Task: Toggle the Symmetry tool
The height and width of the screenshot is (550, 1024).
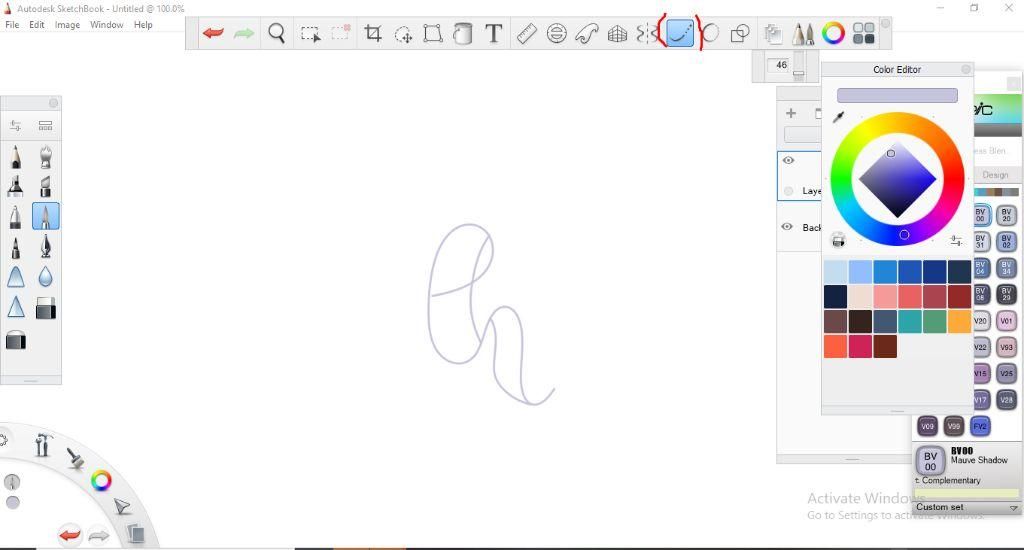Action: [x=646, y=33]
